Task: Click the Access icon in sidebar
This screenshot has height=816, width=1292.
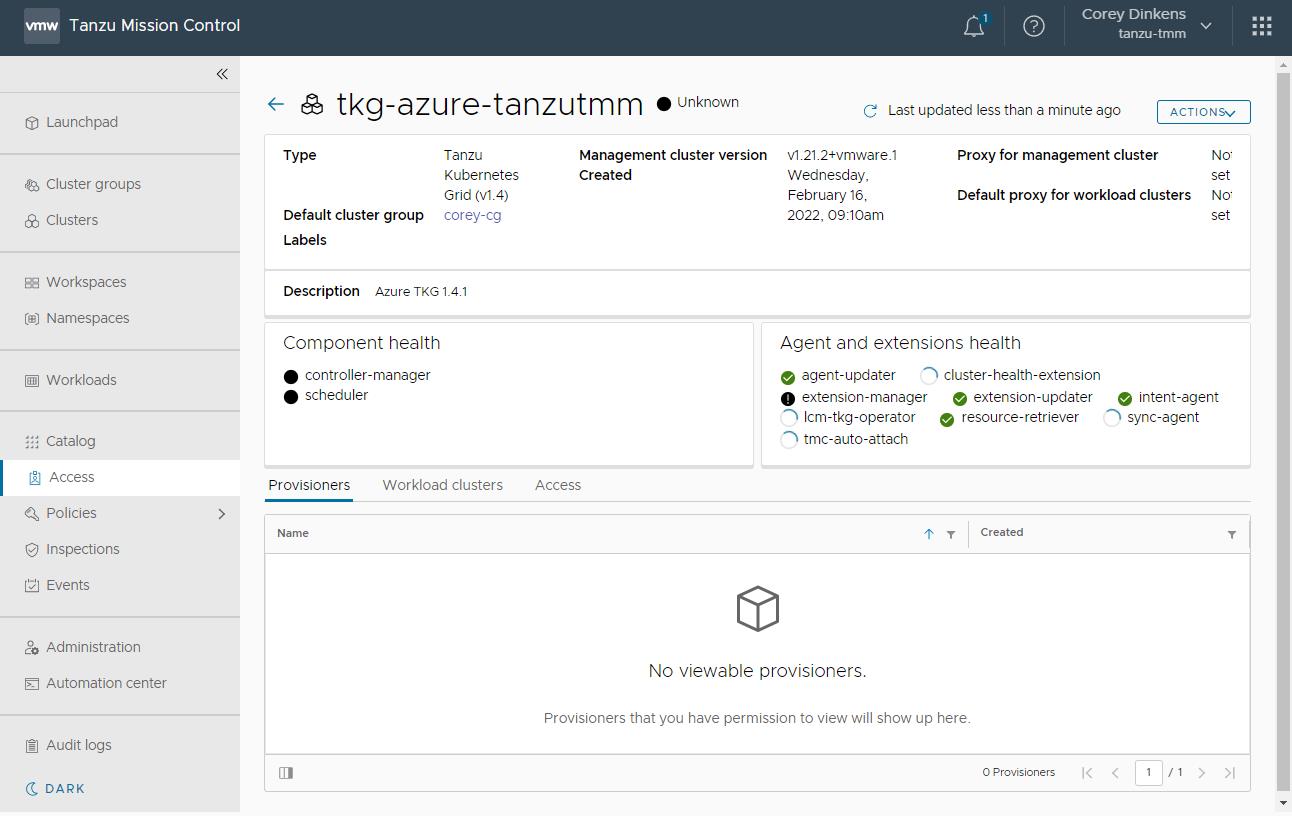Action: [35, 478]
